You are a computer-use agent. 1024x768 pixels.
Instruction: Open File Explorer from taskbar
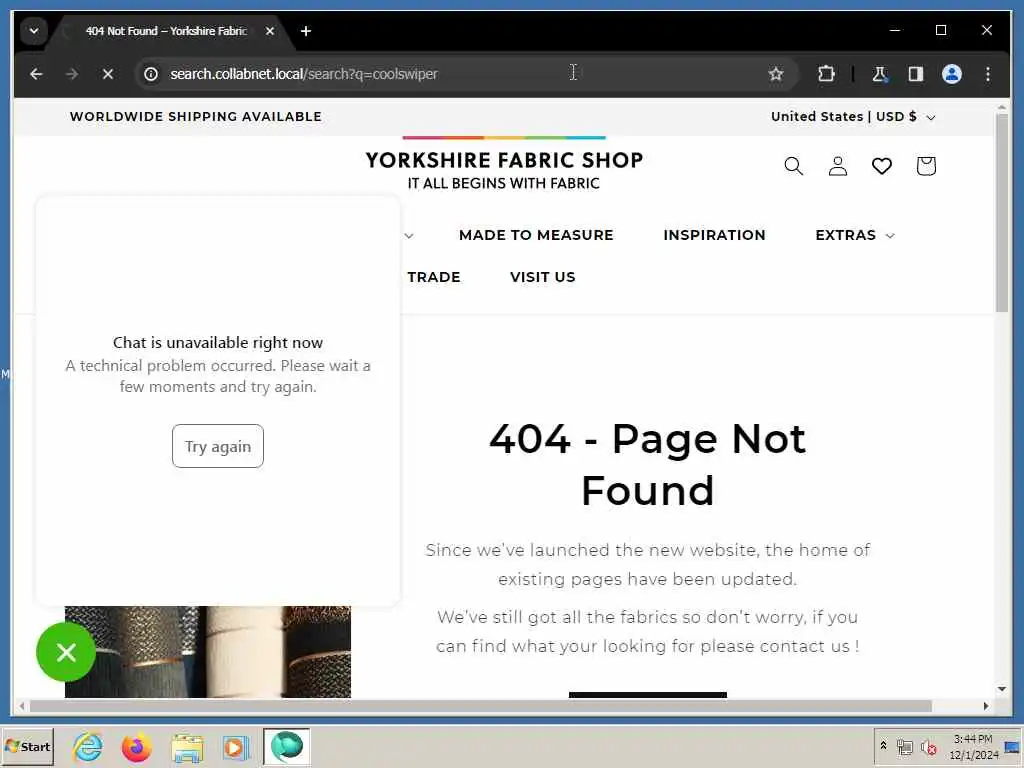pos(187,746)
